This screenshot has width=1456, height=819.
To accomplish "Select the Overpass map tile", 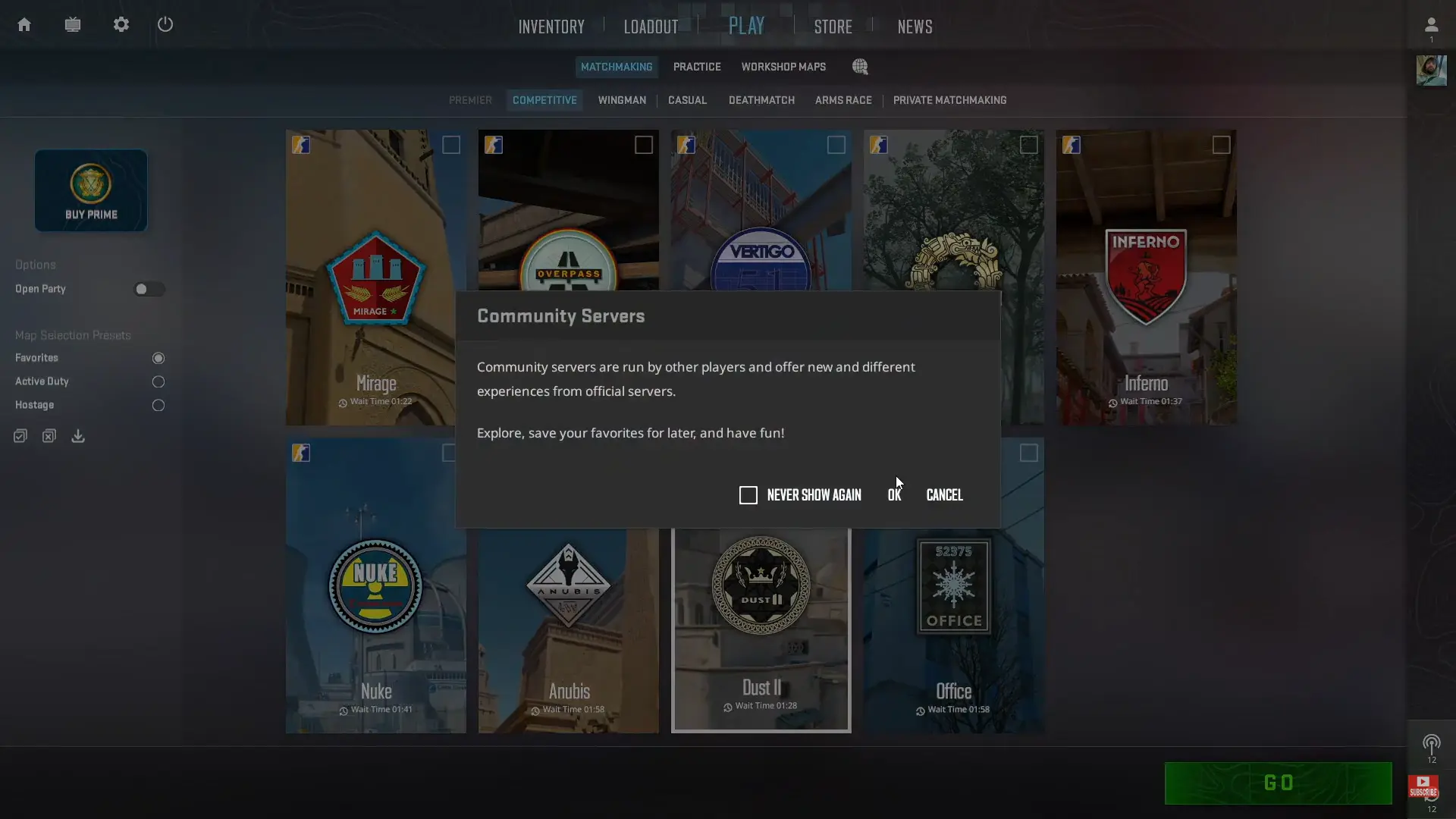I will pos(569,210).
